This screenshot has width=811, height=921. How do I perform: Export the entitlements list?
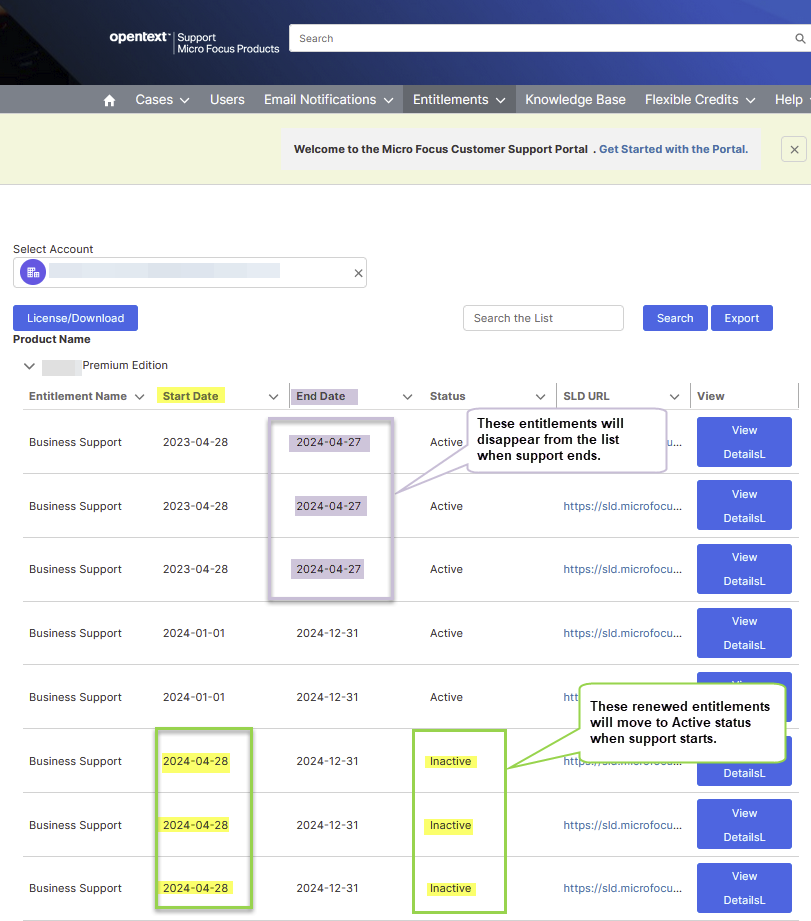point(741,318)
